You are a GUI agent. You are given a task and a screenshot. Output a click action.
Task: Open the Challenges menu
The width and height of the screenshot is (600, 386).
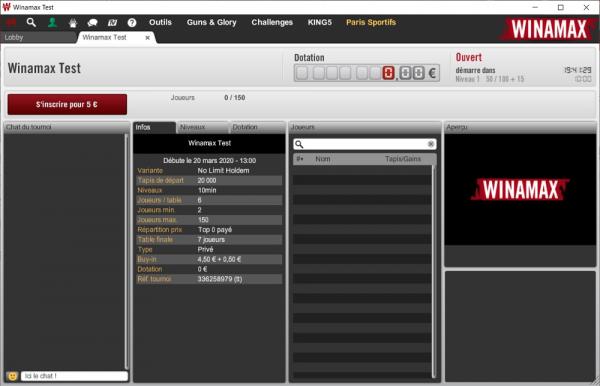272,22
